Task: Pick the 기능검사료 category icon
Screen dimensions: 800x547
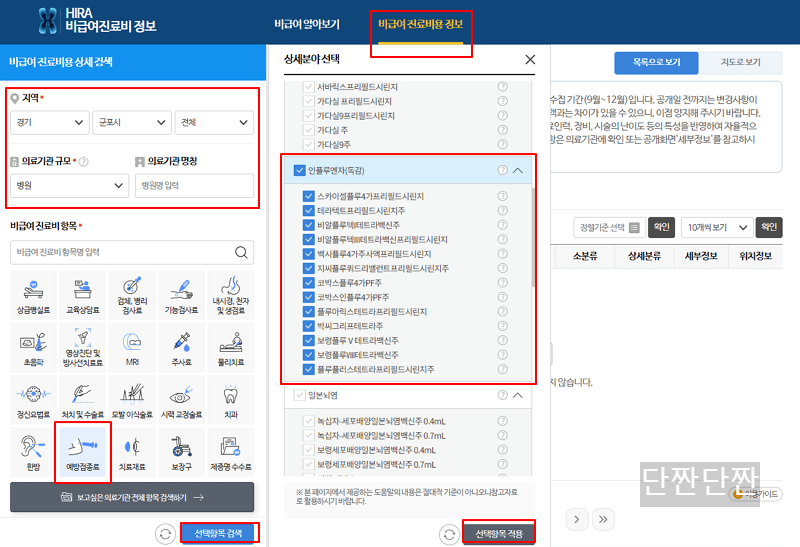Action: pyautogui.click(x=182, y=295)
